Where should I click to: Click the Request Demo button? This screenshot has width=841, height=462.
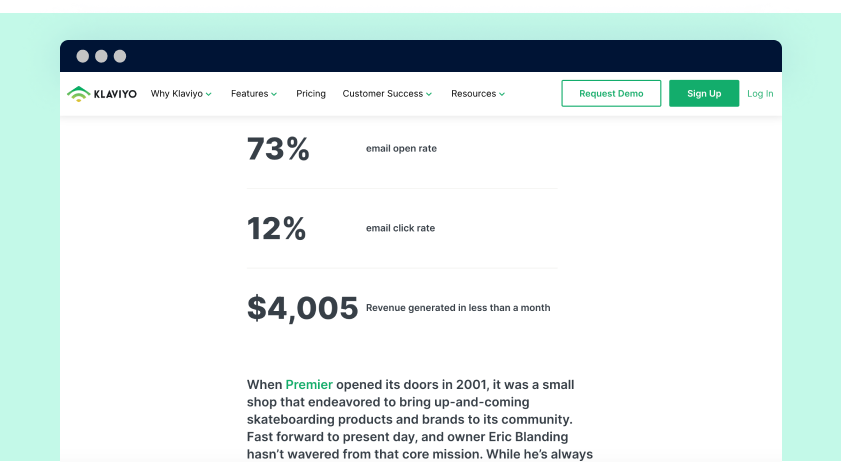tap(611, 93)
